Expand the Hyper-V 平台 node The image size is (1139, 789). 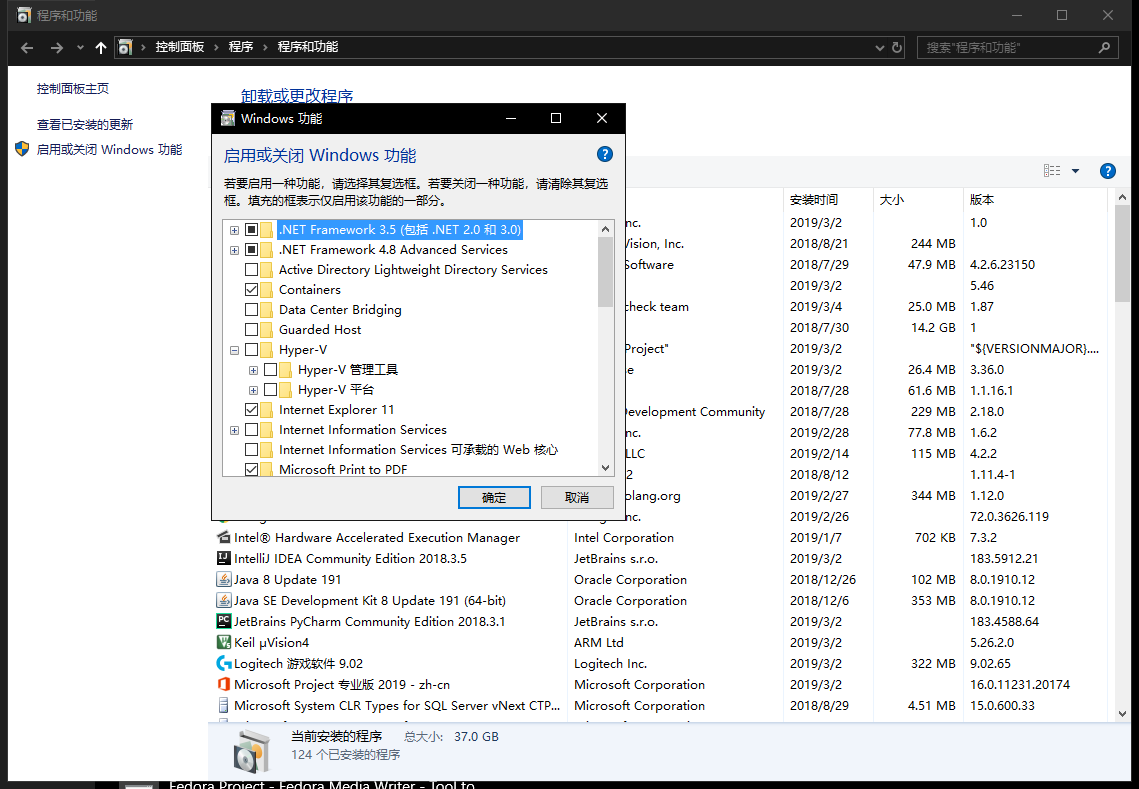point(254,390)
